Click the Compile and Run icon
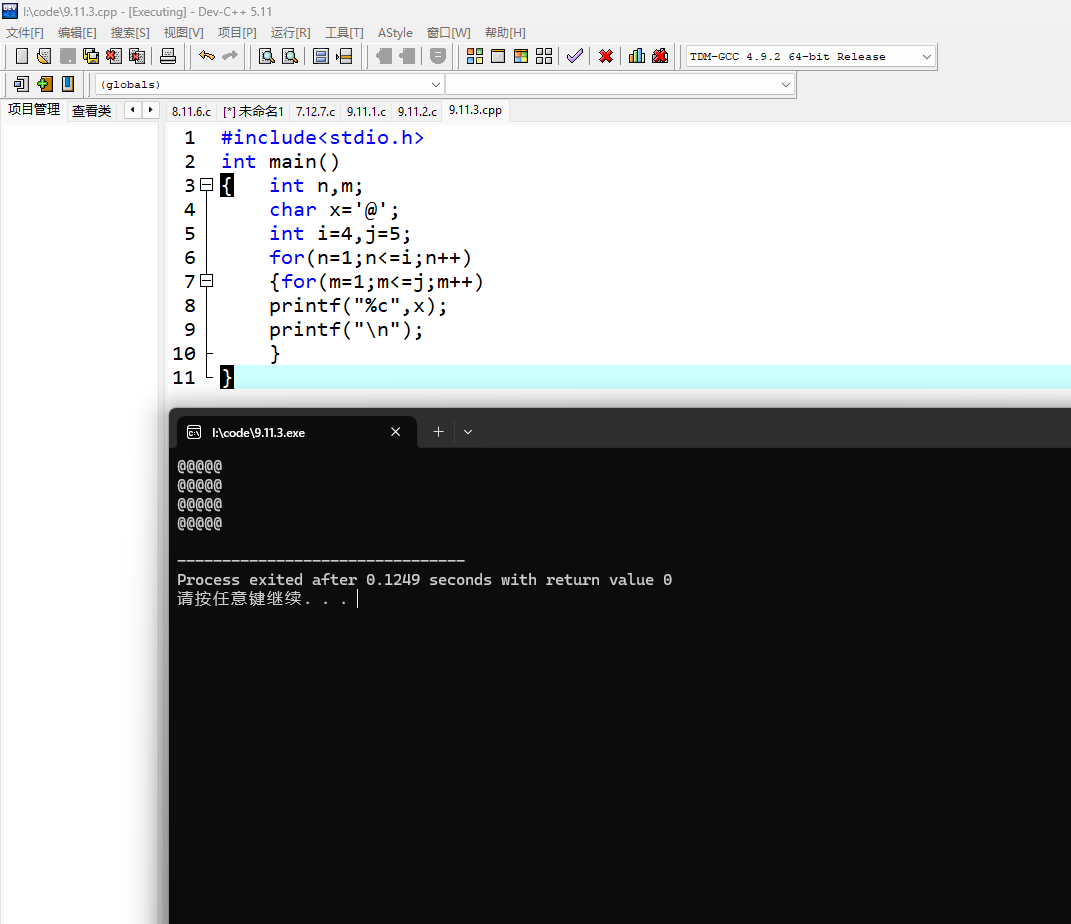1071x924 pixels. tap(521, 56)
